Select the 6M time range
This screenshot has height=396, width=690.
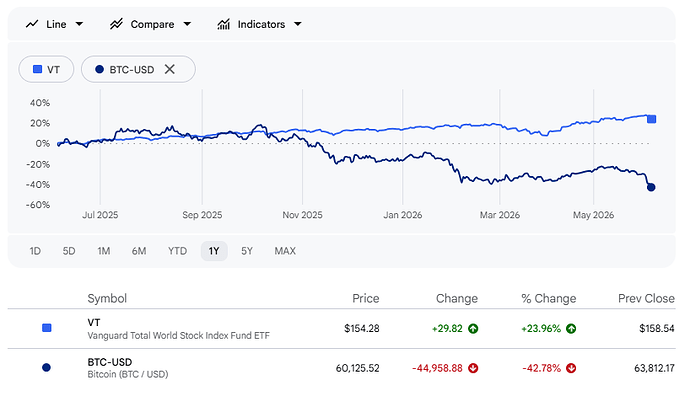[x=139, y=251]
